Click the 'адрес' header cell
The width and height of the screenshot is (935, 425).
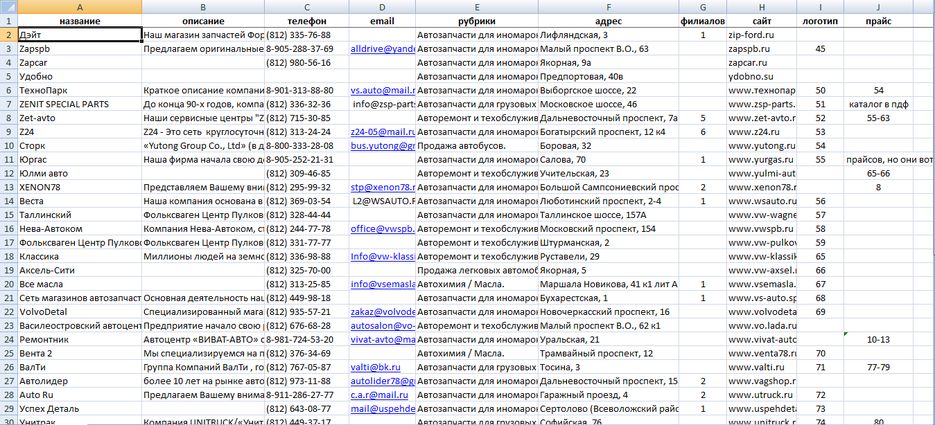608,21
